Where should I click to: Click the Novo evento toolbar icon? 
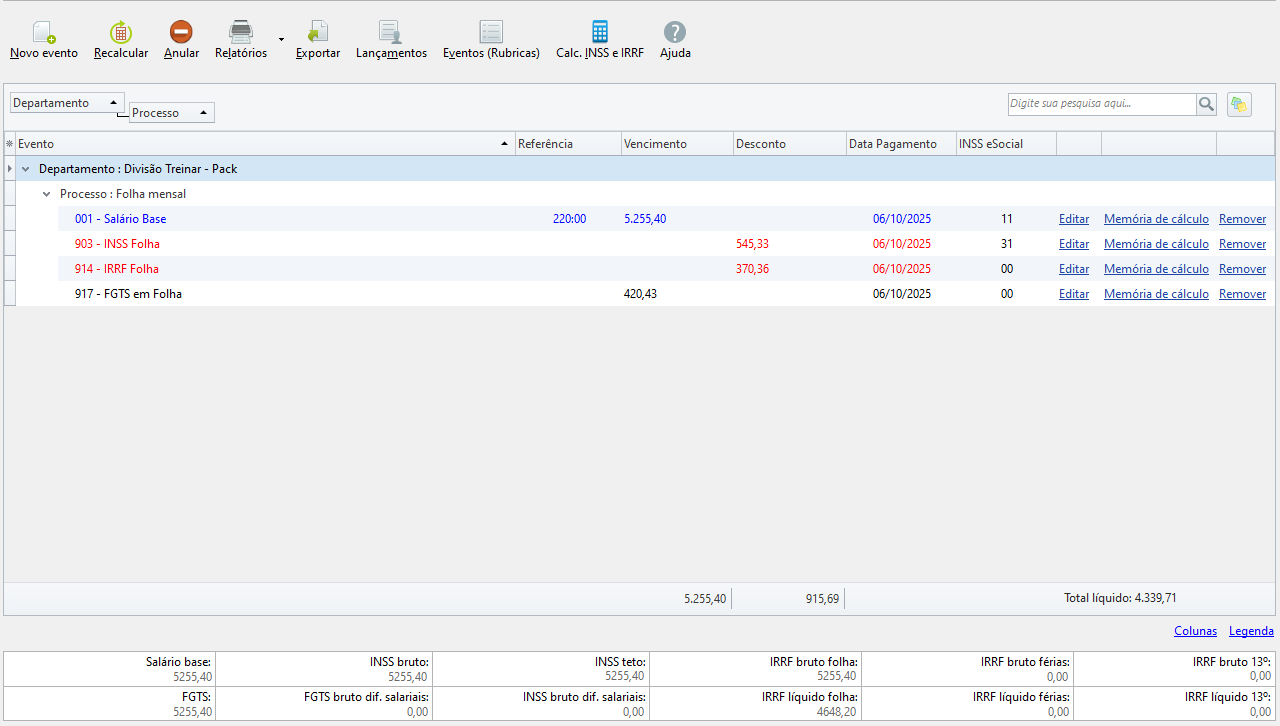click(x=43, y=32)
